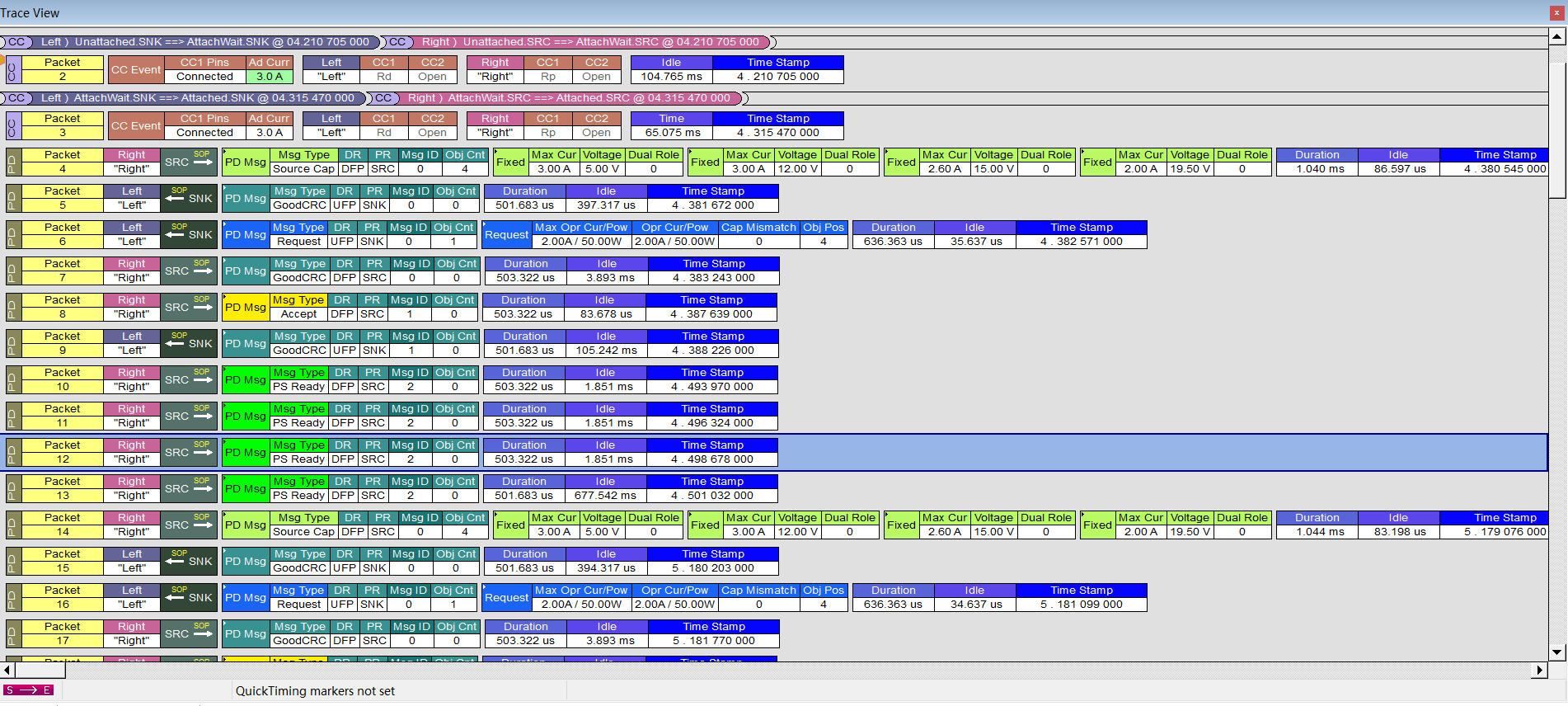1568x706 pixels.
Task: Click the vertical scrollbar up arrow
Action: point(1557,36)
